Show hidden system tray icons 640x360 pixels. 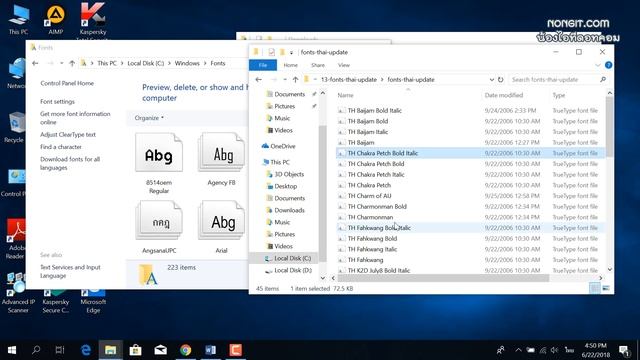(518, 350)
